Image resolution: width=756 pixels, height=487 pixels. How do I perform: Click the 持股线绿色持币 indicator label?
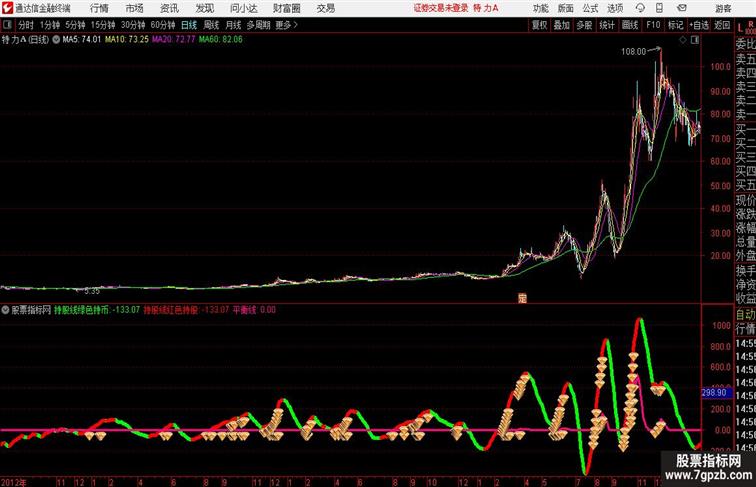tap(96, 310)
